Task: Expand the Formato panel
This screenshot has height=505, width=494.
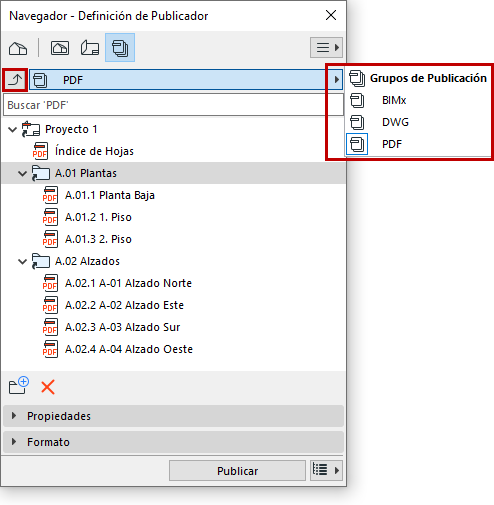Action: 173,442
